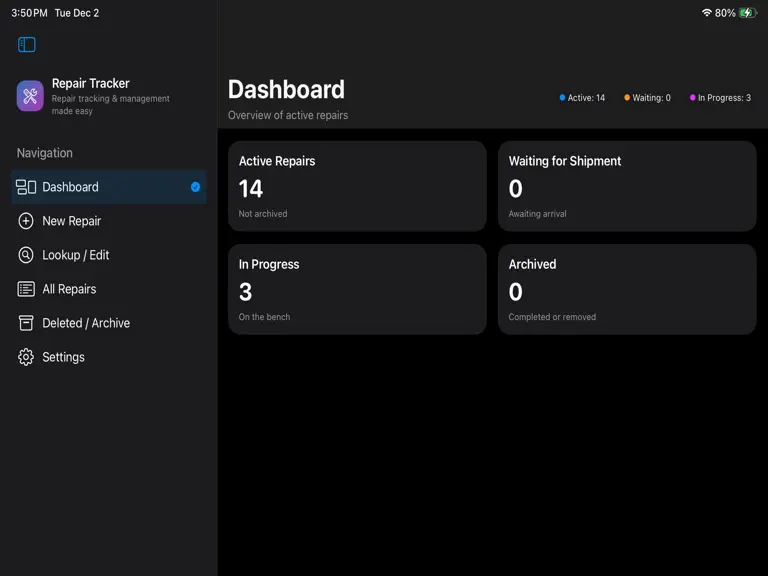Image resolution: width=768 pixels, height=576 pixels.
Task: Click the Dashboard grid icon in sidebar
Action: click(26, 187)
